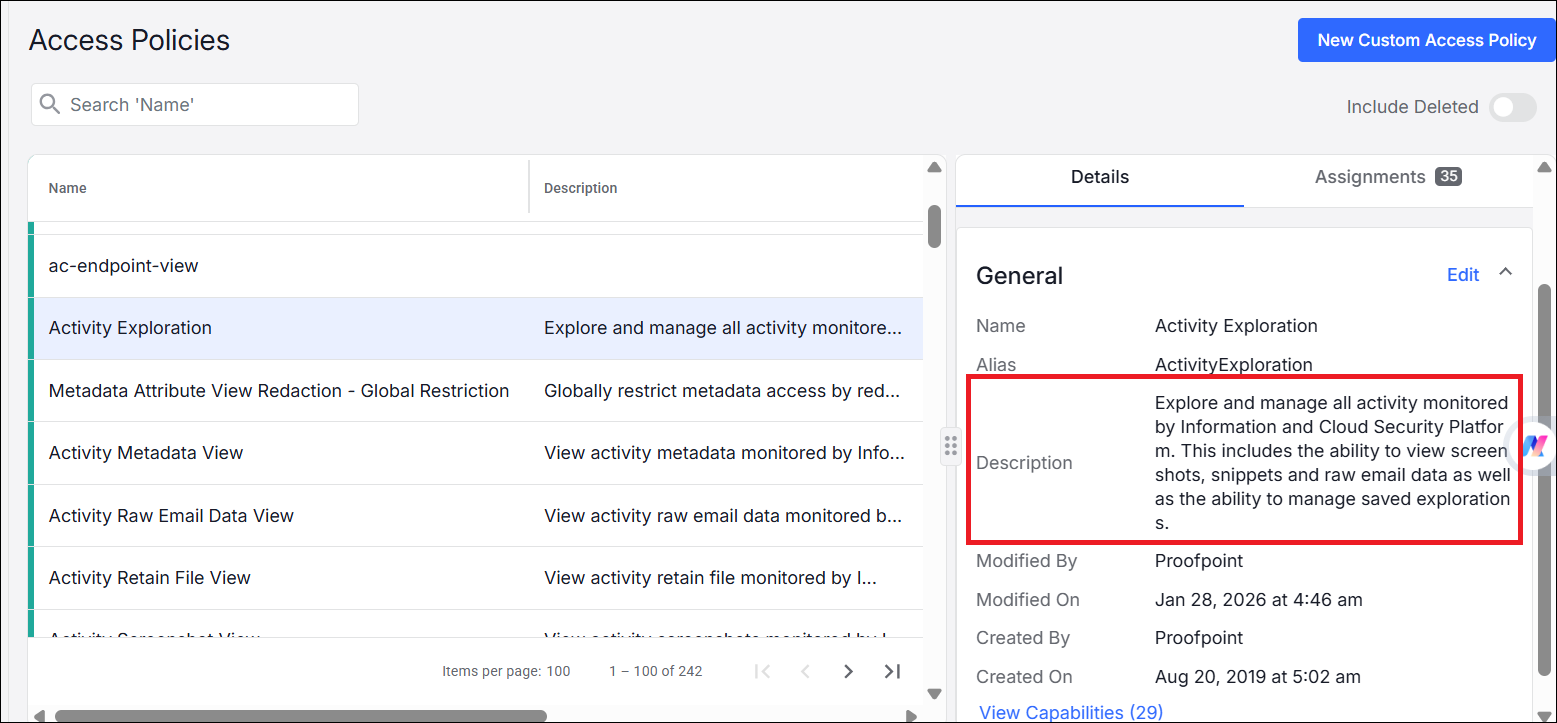Click New Custom Access Policy button

click(x=1426, y=40)
